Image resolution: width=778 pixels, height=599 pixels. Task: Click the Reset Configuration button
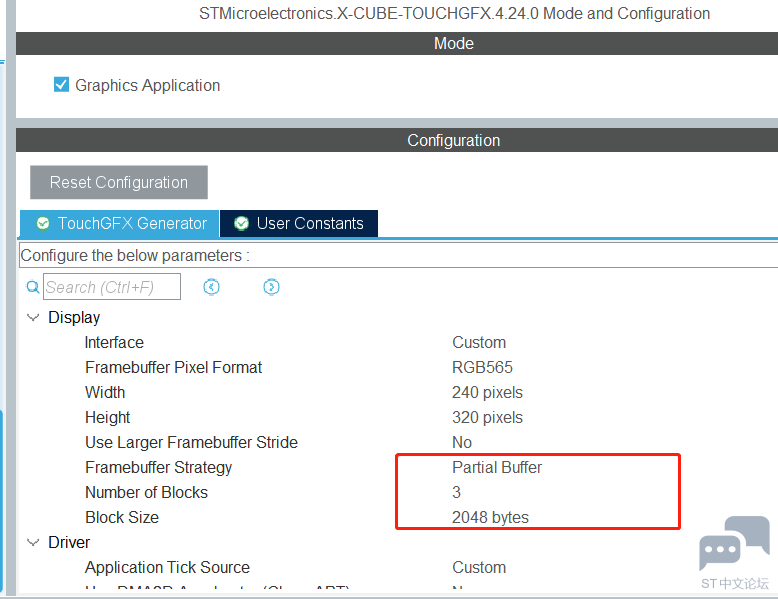[x=119, y=182]
